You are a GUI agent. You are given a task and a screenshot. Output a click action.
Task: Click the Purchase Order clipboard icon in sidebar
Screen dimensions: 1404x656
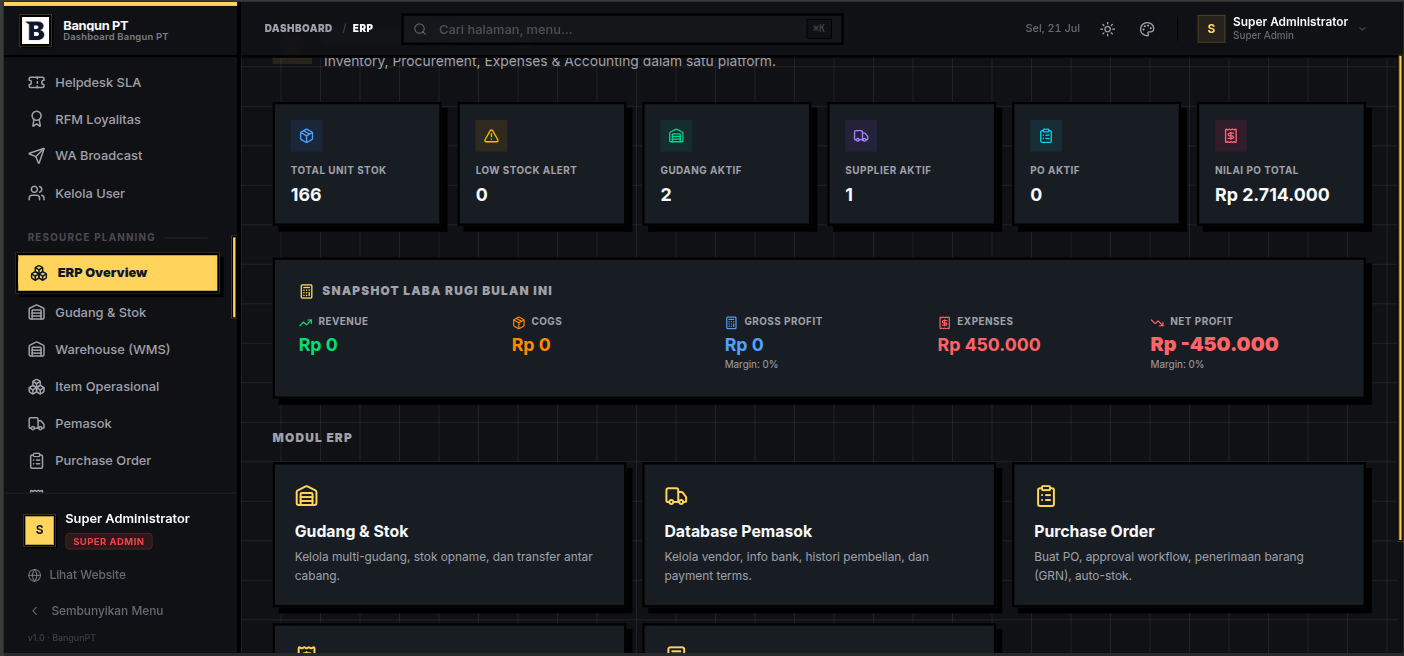(37, 461)
